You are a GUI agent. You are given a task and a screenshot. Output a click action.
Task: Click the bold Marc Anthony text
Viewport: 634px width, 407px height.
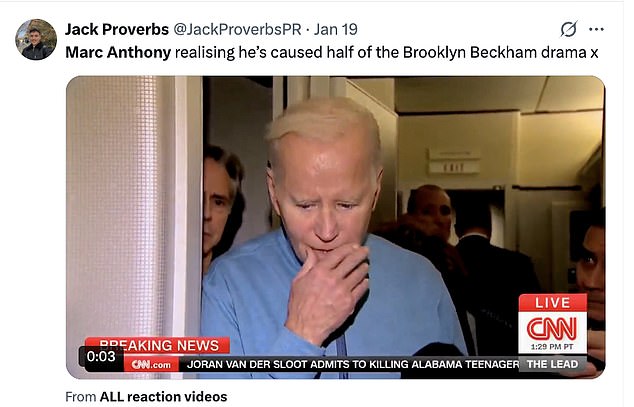click(118, 53)
